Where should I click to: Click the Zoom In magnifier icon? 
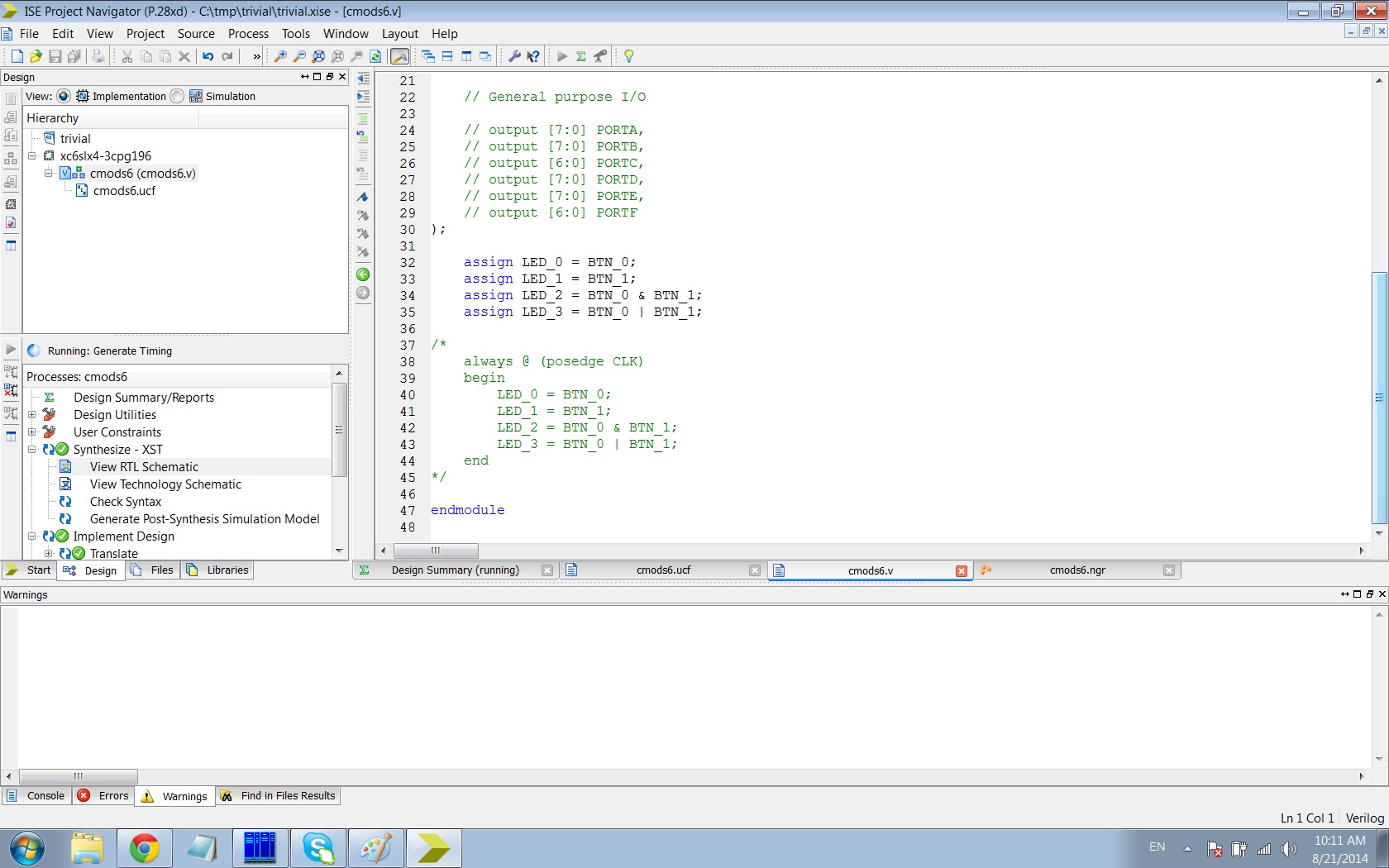click(x=280, y=56)
